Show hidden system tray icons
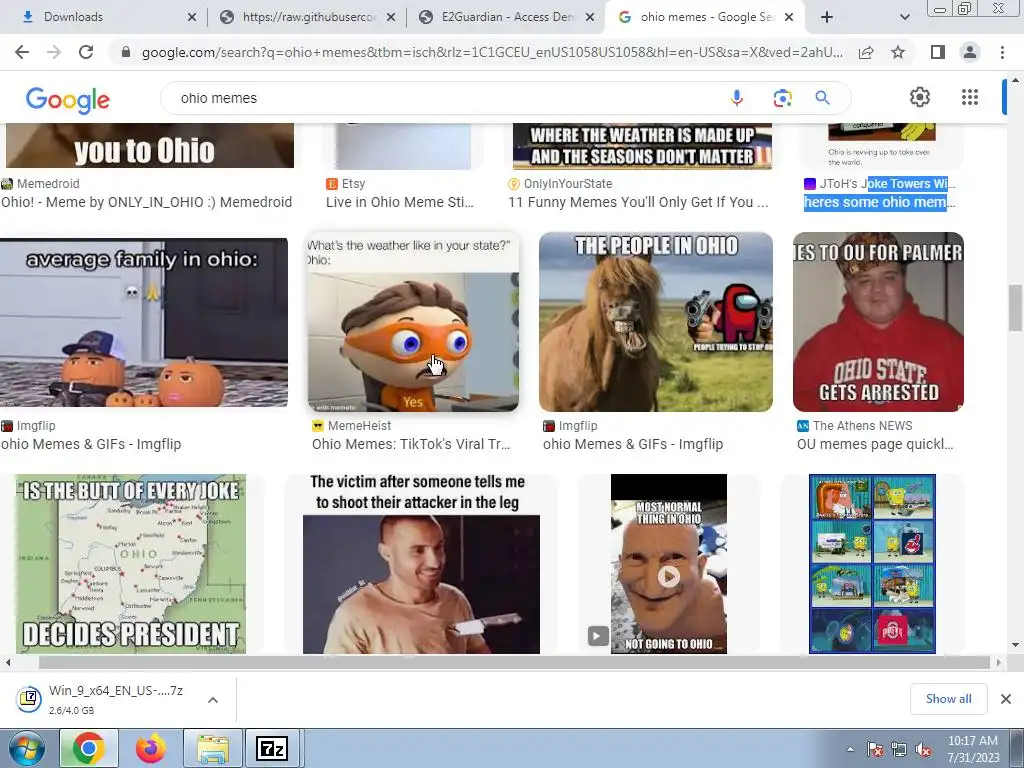Image resolution: width=1024 pixels, height=768 pixels. tap(850, 749)
